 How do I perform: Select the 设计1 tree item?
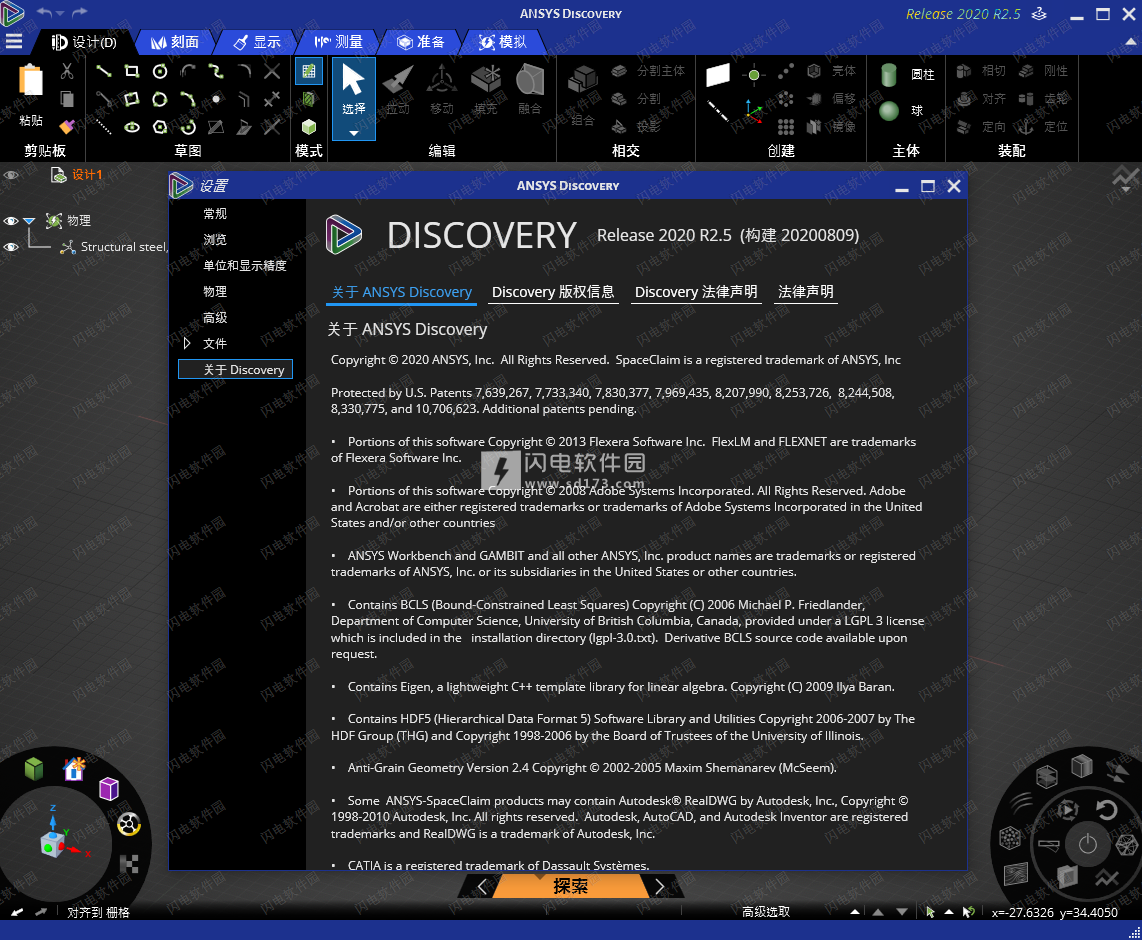tap(87, 175)
